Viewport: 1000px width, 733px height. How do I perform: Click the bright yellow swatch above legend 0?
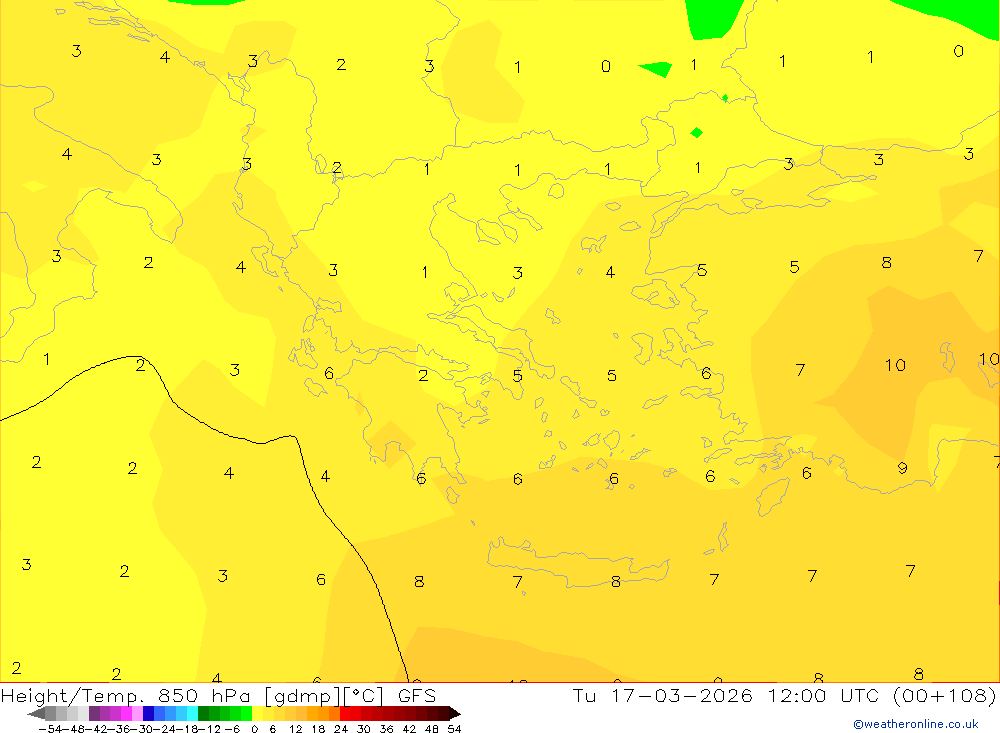(258, 713)
